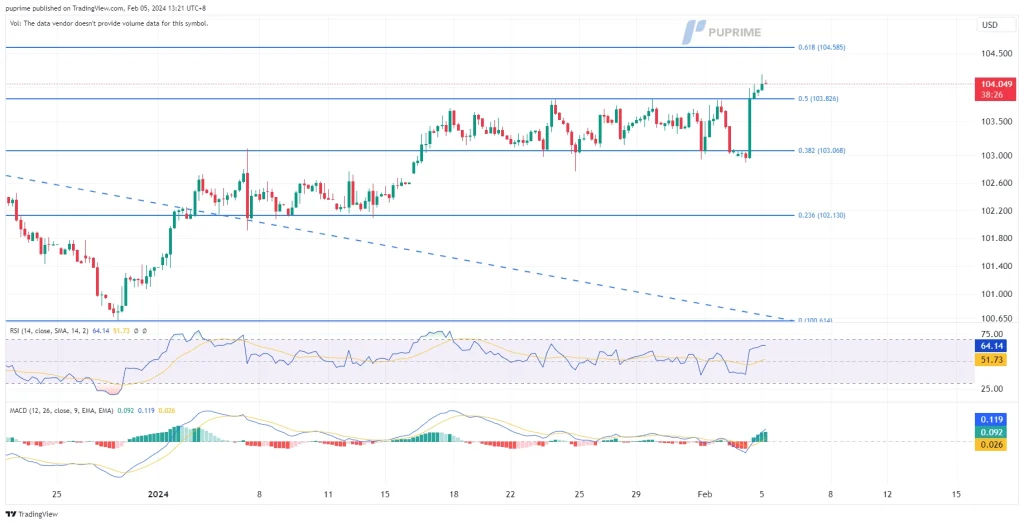The width and height of the screenshot is (1024, 524).
Task: Click the RSI moving average badge 51.73
Action: tap(989, 360)
